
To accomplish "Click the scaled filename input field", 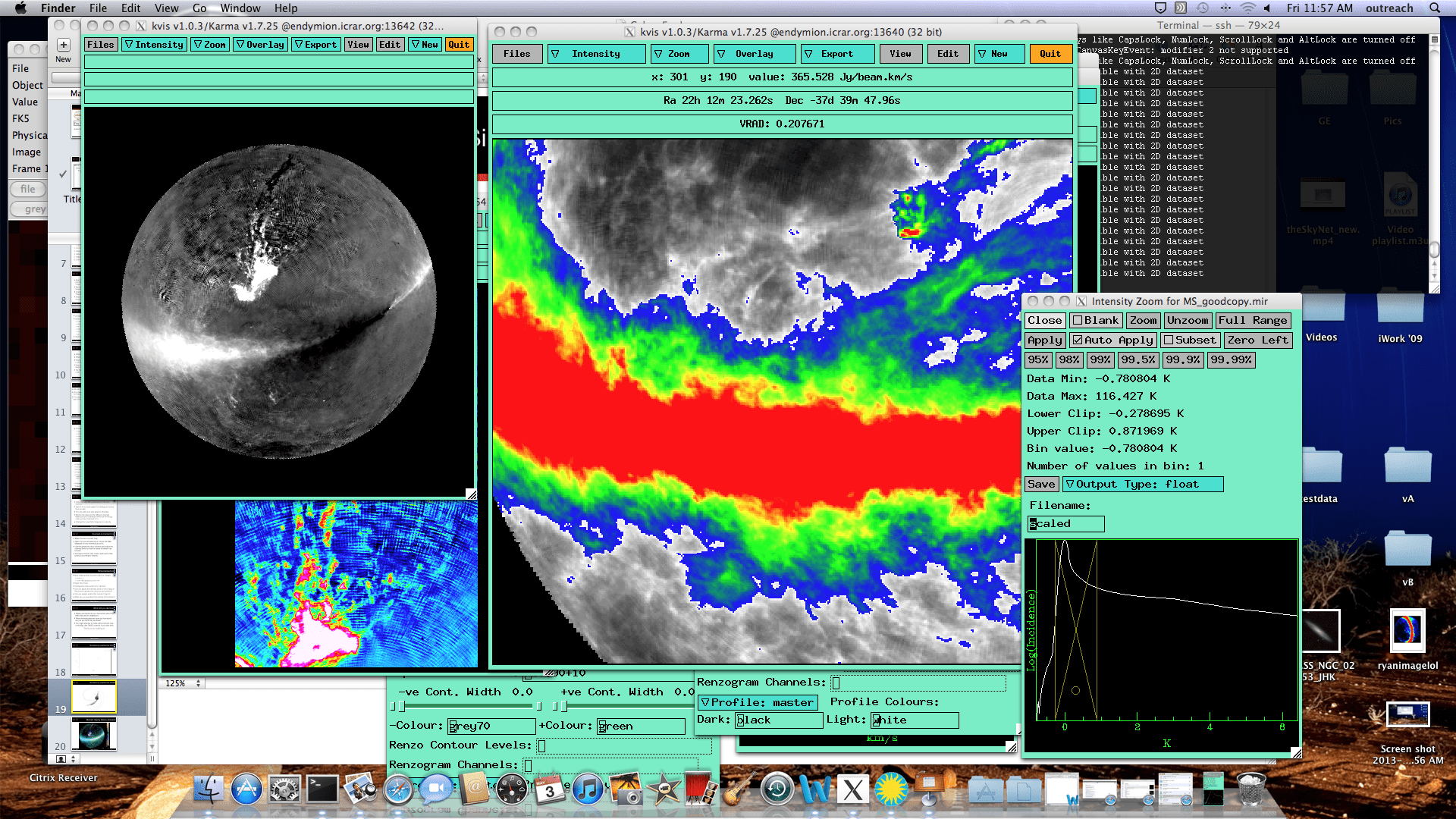I will (x=1065, y=524).
